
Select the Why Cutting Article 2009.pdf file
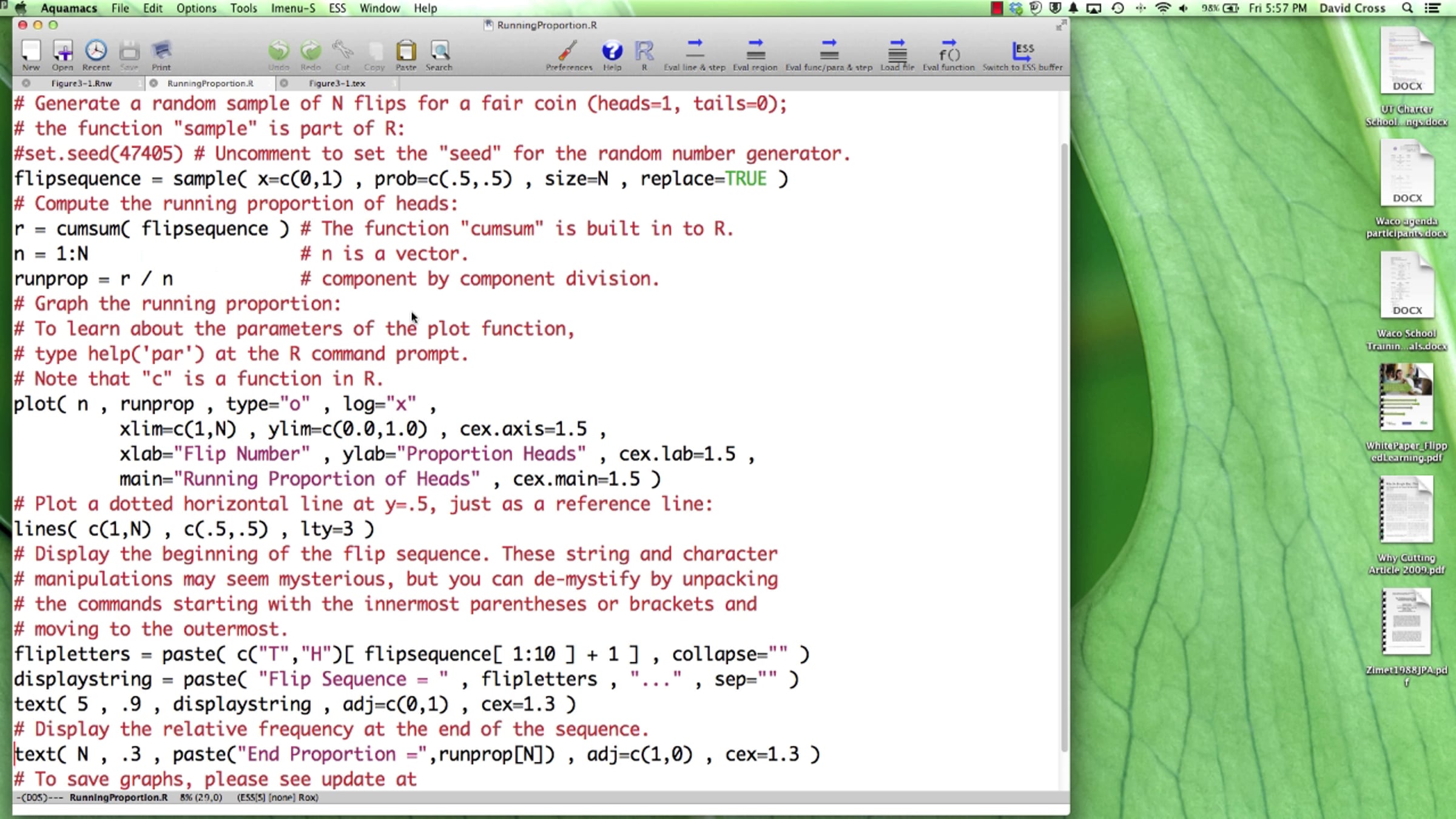pyautogui.click(x=1407, y=525)
